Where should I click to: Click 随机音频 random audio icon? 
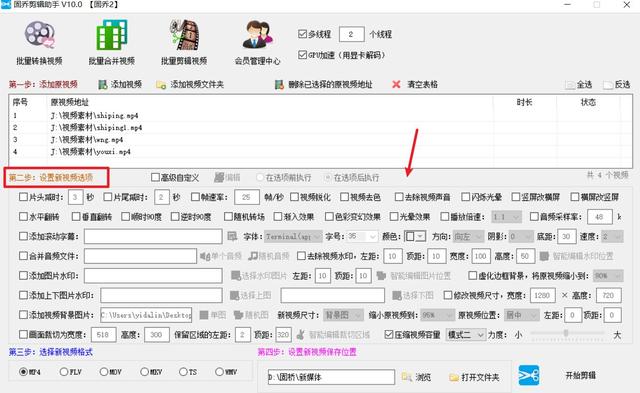(253, 256)
